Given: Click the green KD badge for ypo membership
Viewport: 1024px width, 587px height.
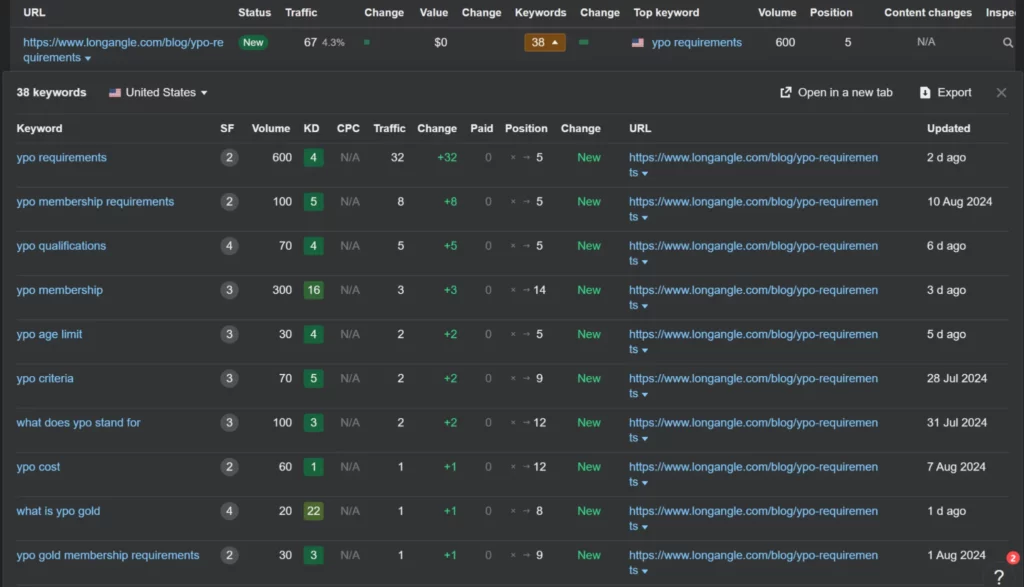Looking at the screenshot, I should coord(313,290).
